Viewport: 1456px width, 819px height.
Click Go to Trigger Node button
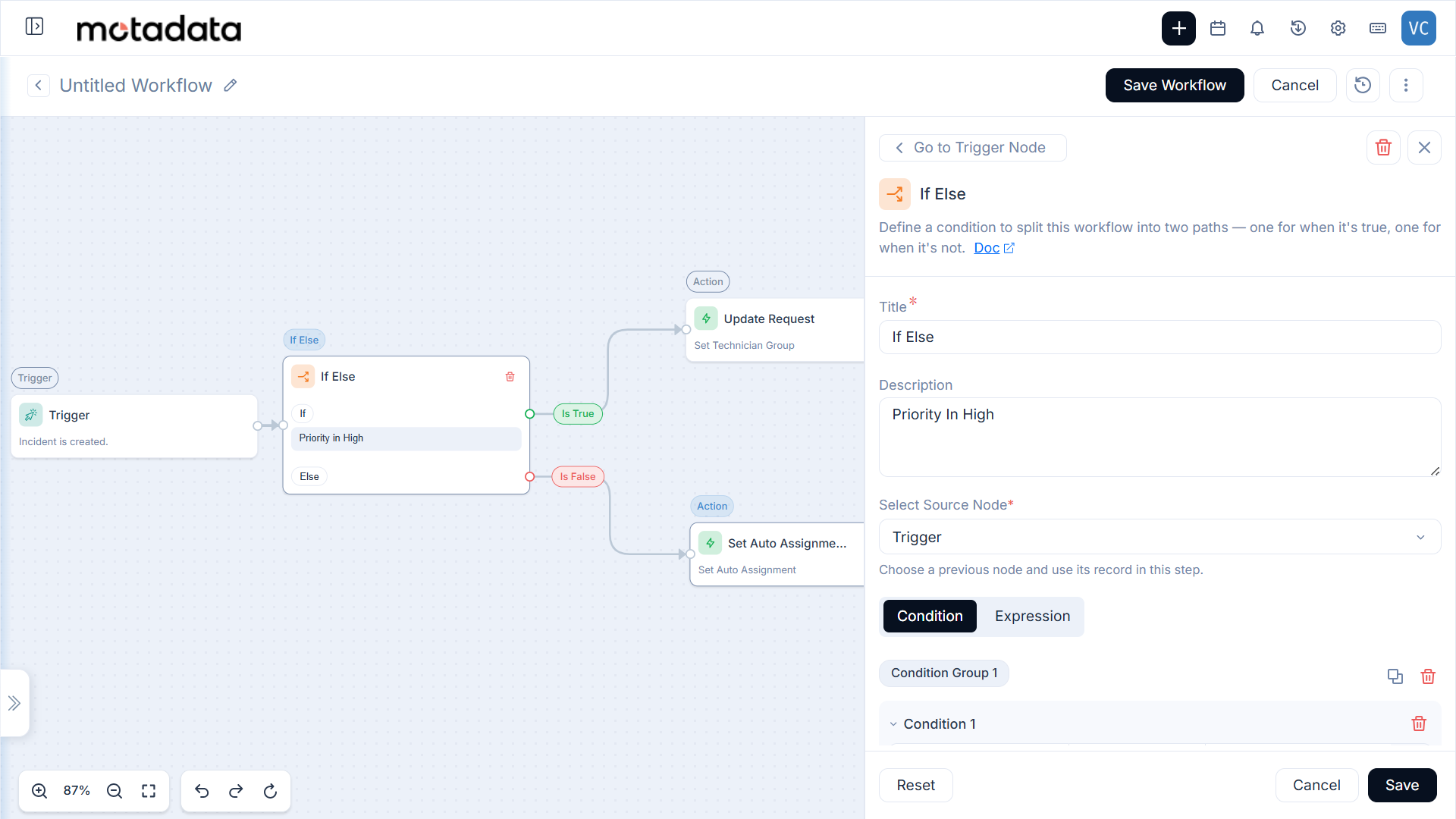pyautogui.click(x=972, y=148)
